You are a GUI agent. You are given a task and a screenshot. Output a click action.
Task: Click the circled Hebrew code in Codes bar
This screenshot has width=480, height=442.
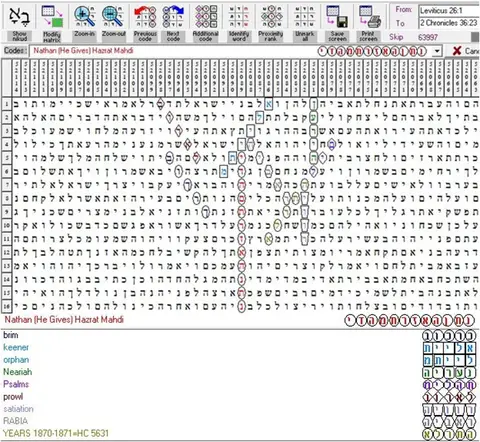click(372, 51)
